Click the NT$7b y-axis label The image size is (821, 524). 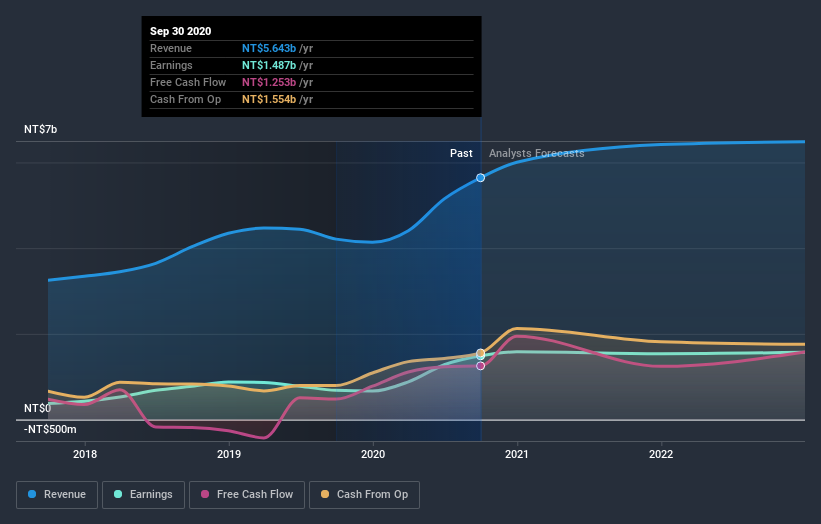pyautogui.click(x=40, y=129)
